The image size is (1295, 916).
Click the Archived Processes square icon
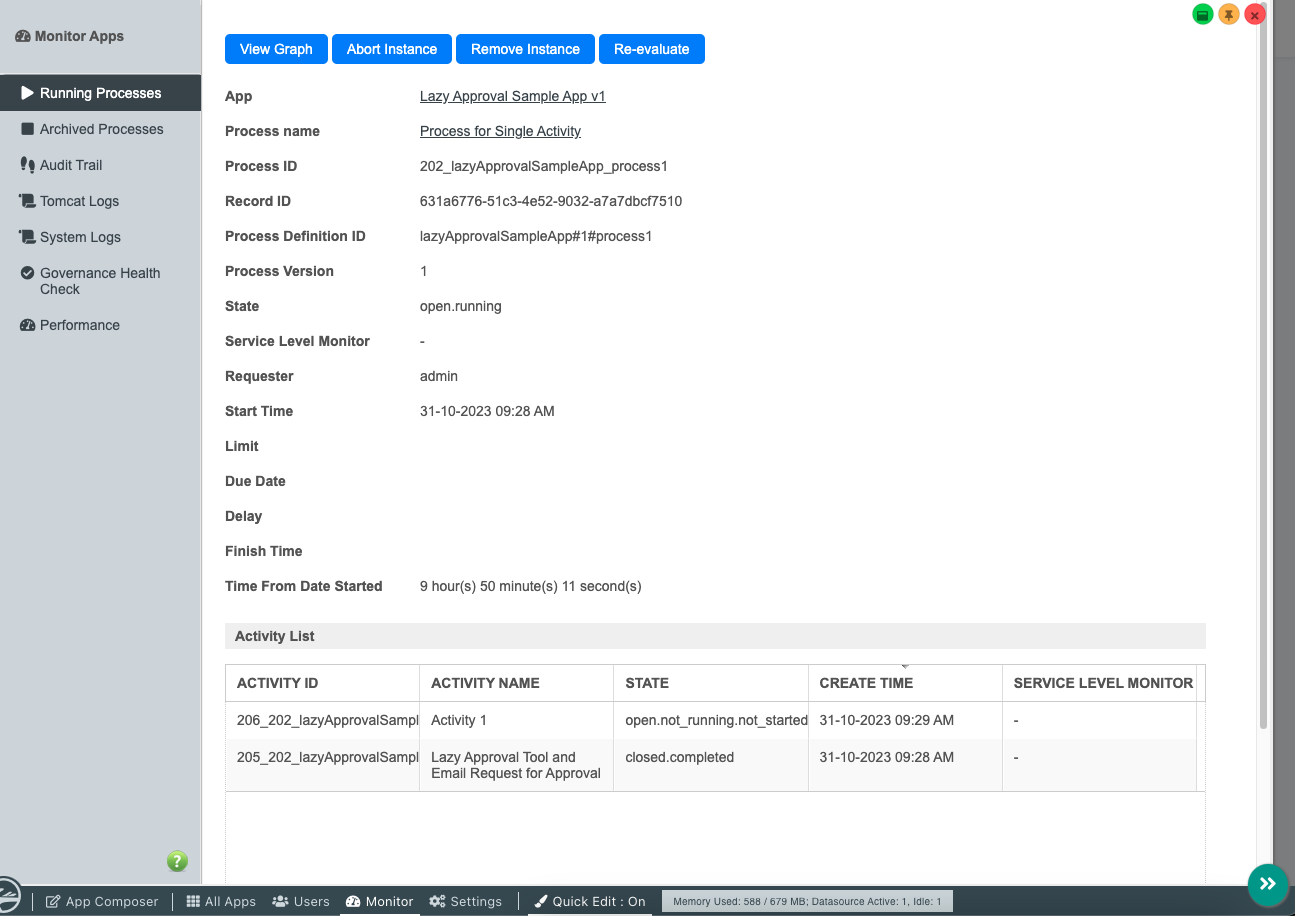(27, 129)
